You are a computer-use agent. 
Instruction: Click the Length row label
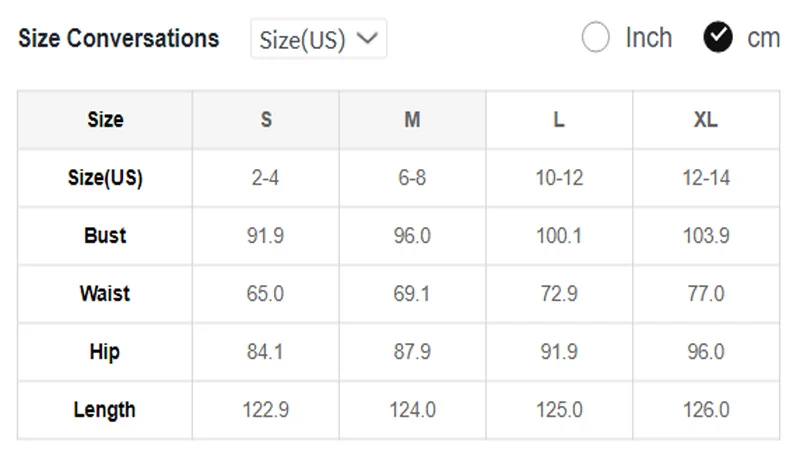105,410
